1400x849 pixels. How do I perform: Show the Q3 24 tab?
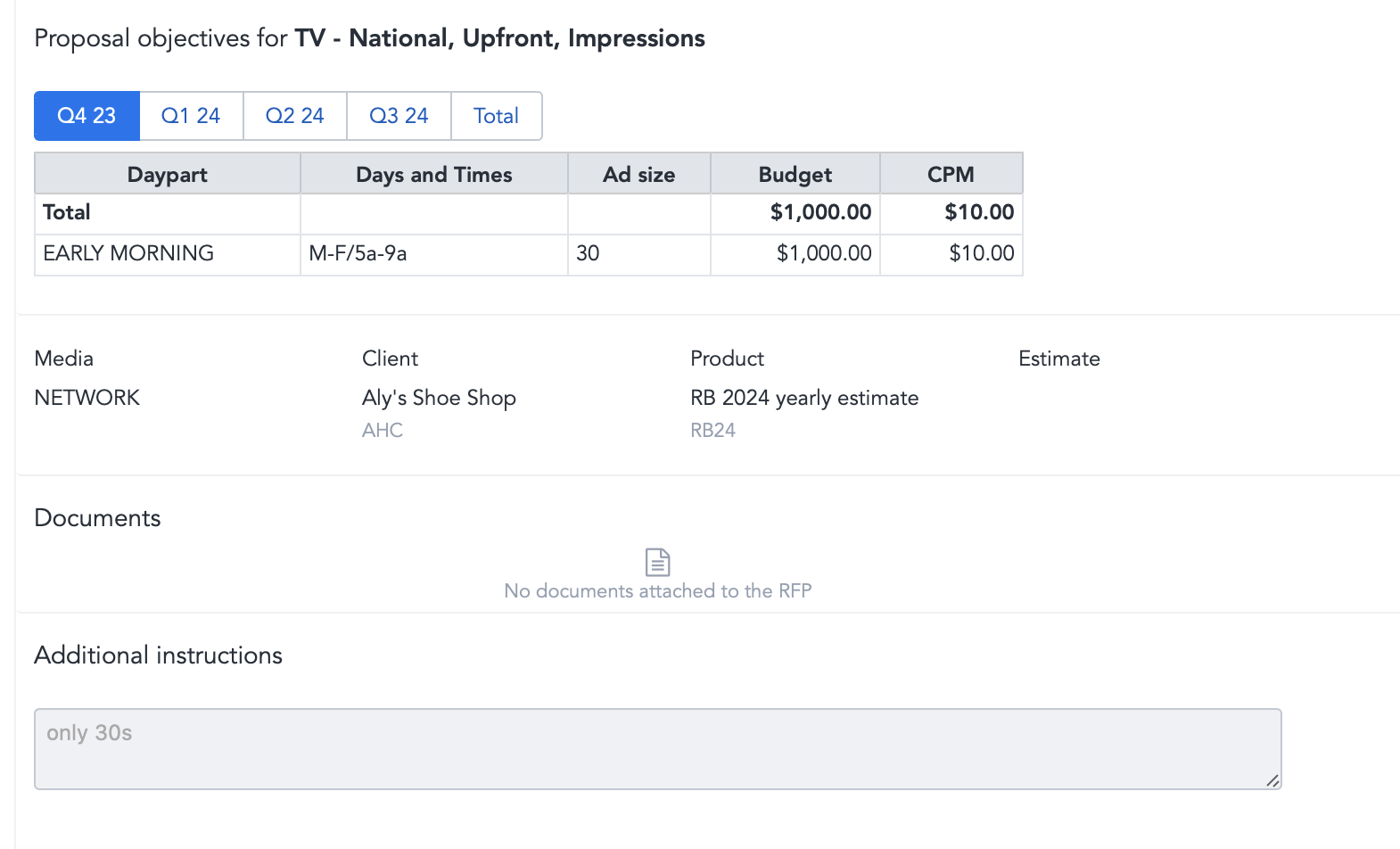pos(399,116)
